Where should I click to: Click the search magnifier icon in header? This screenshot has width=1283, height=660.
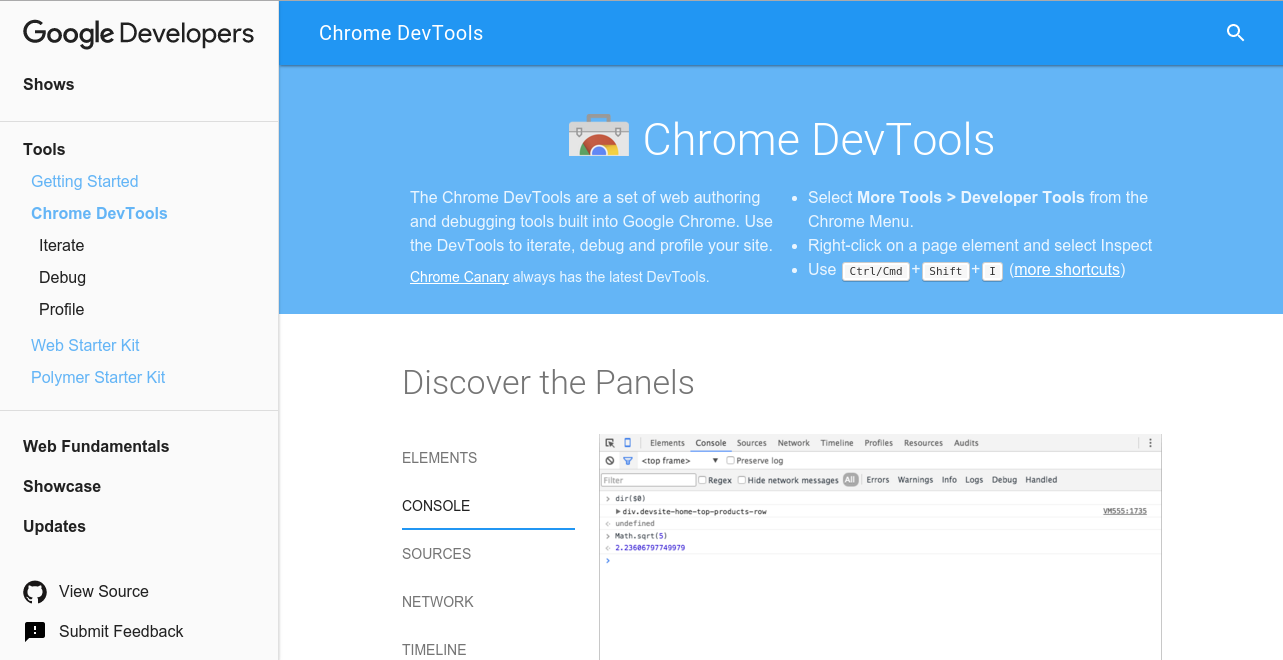1235,33
